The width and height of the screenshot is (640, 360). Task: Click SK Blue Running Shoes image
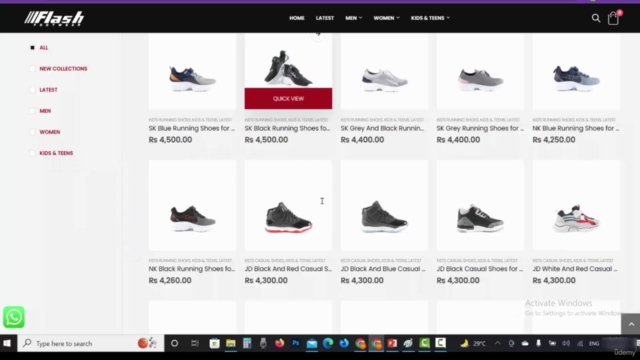click(192, 71)
